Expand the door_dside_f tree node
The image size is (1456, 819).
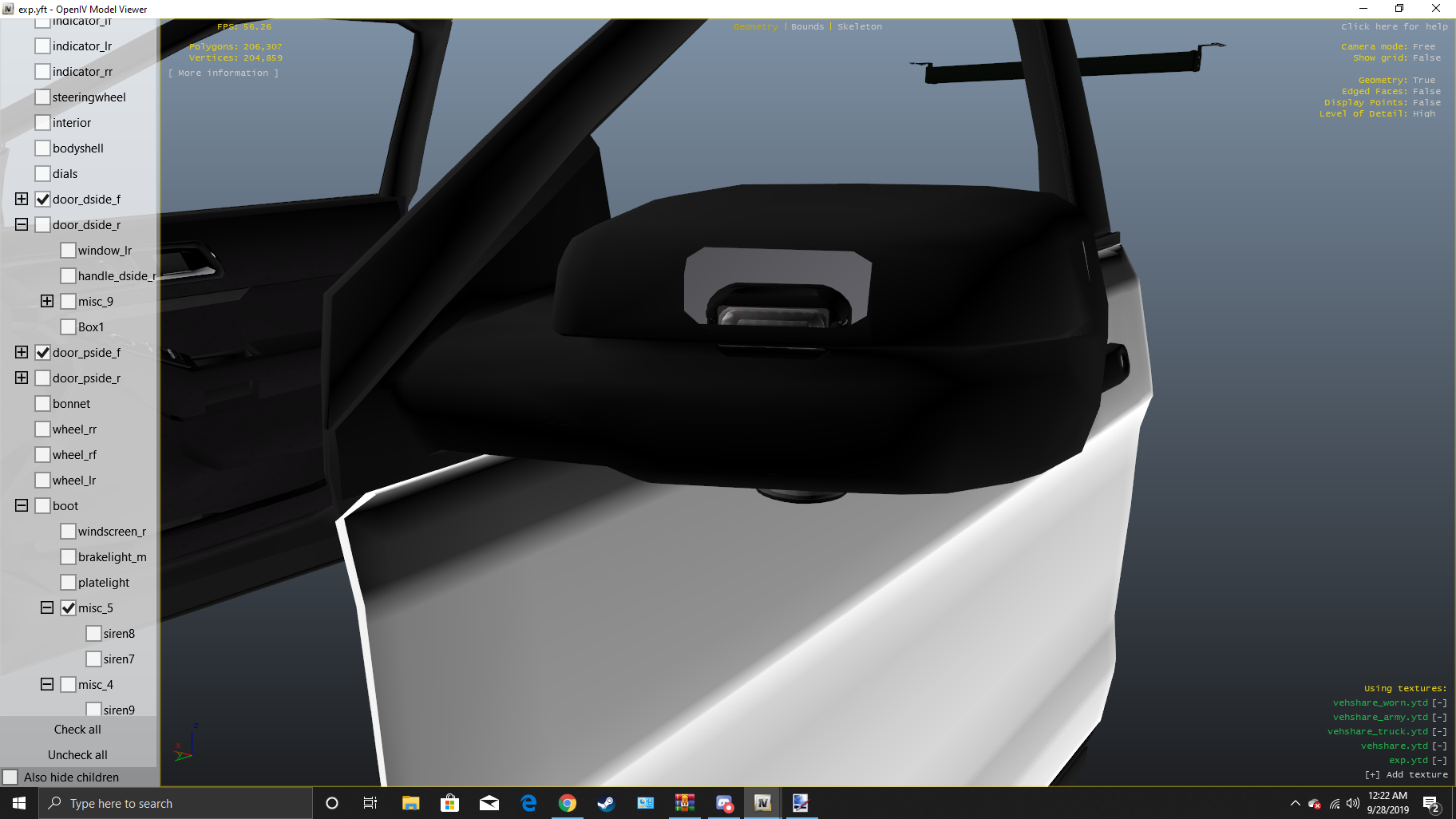click(22, 199)
